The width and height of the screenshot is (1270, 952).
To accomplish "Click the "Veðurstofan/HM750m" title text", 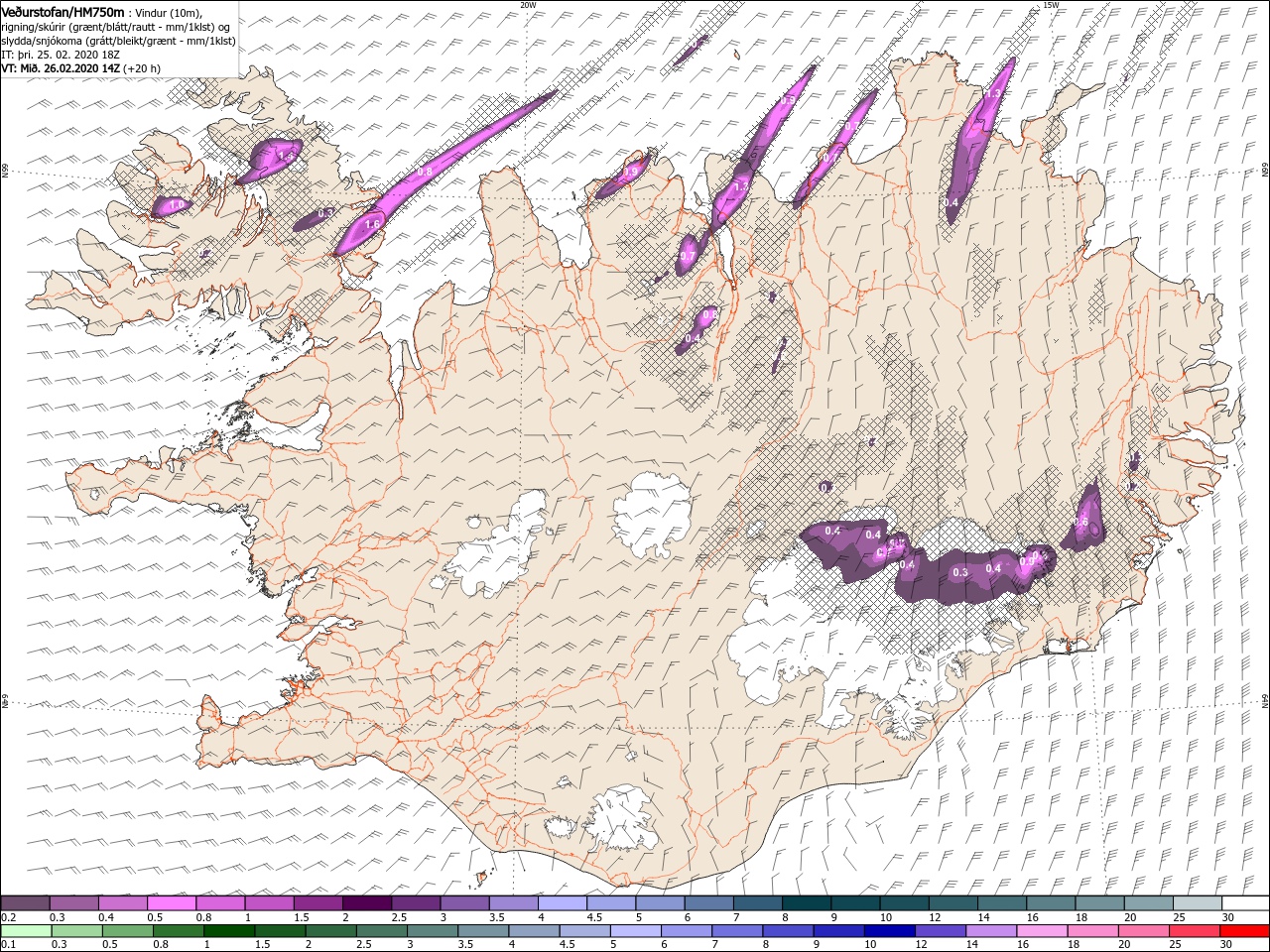I will [63, 11].
